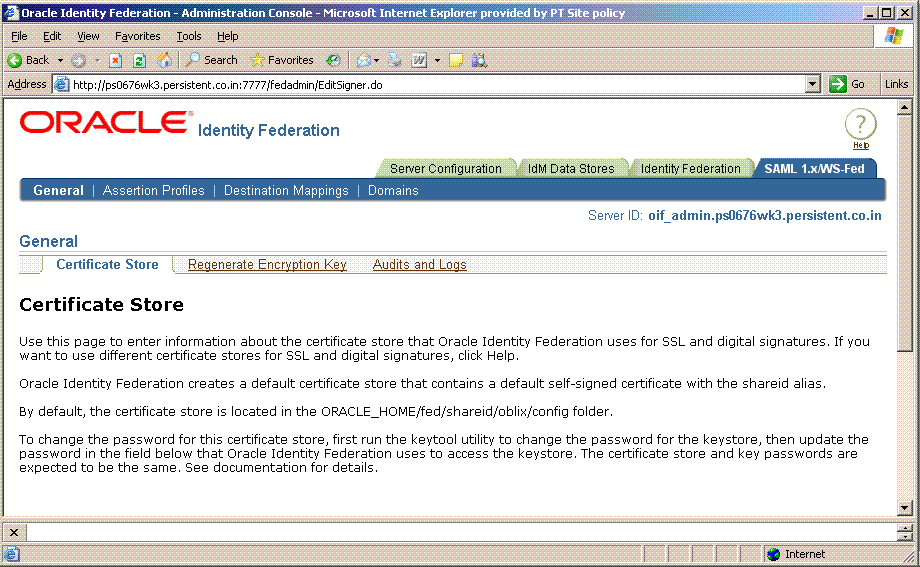Open the Favorites menu
The image size is (920, 567).
click(137, 36)
